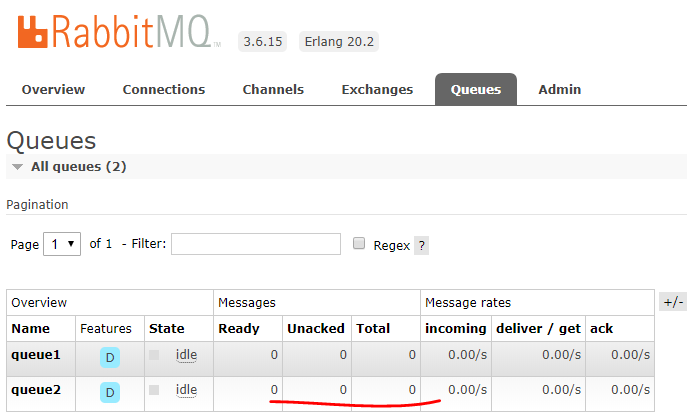This screenshot has height=416, width=687.
Task: Click queue1's Ready message count
Action: (274, 355)
